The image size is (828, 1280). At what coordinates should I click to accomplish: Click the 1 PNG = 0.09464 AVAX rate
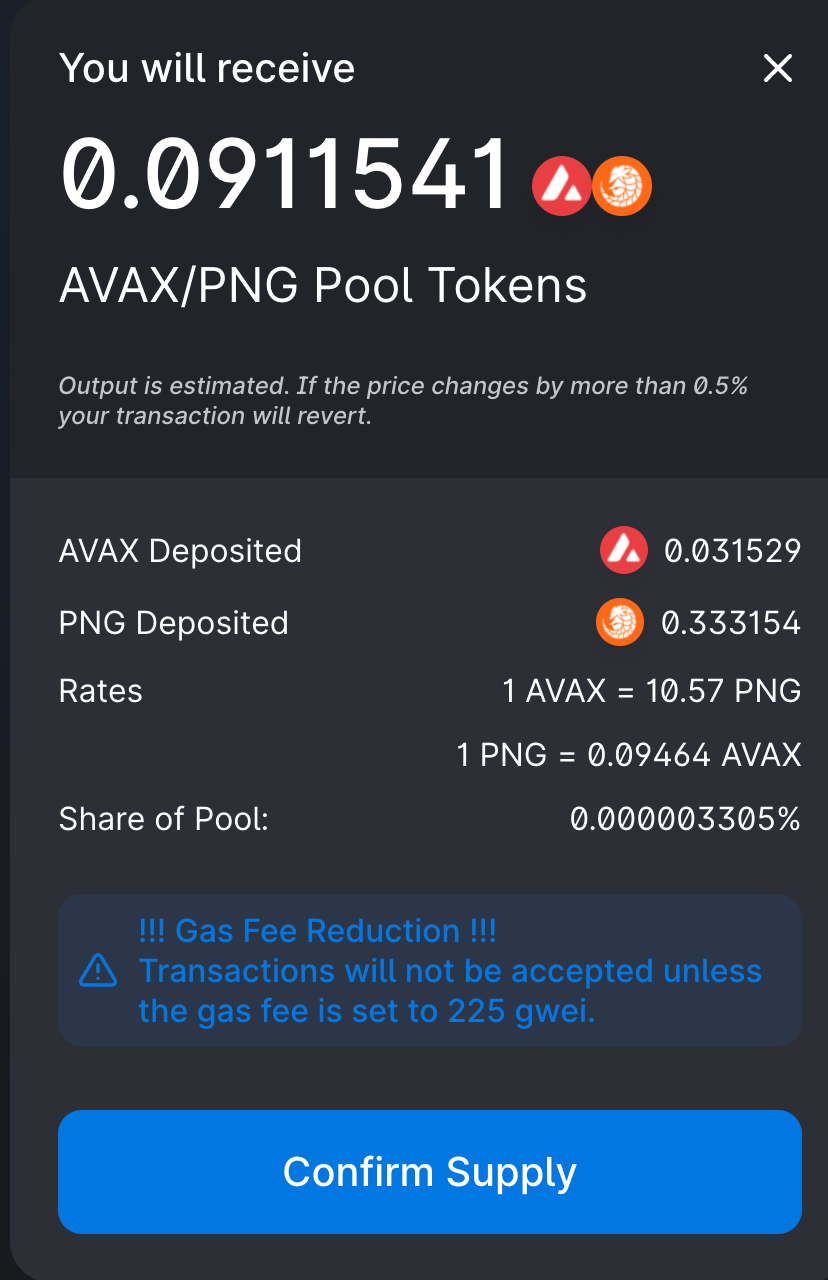tap(629, 755)
